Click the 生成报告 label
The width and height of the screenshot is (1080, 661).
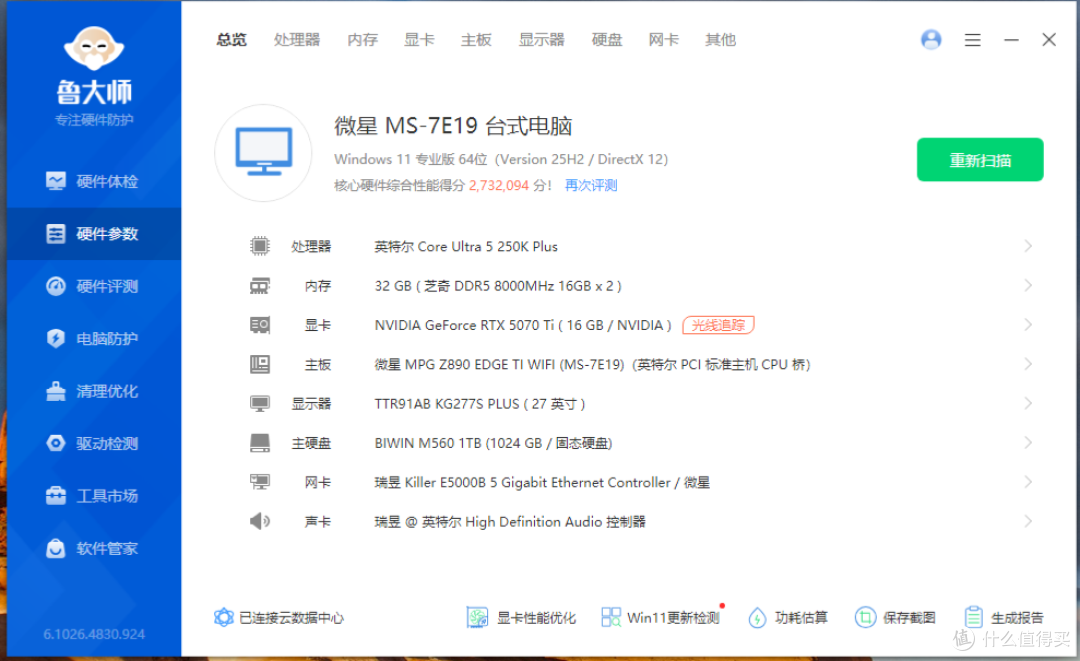tap(1017, 618)
